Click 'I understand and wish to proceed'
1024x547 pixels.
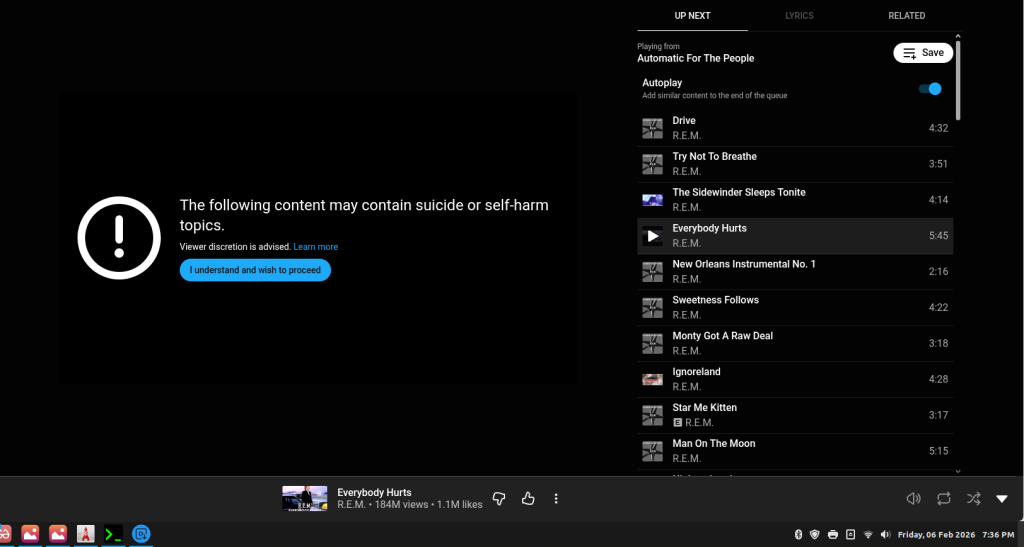pos(255,270)
